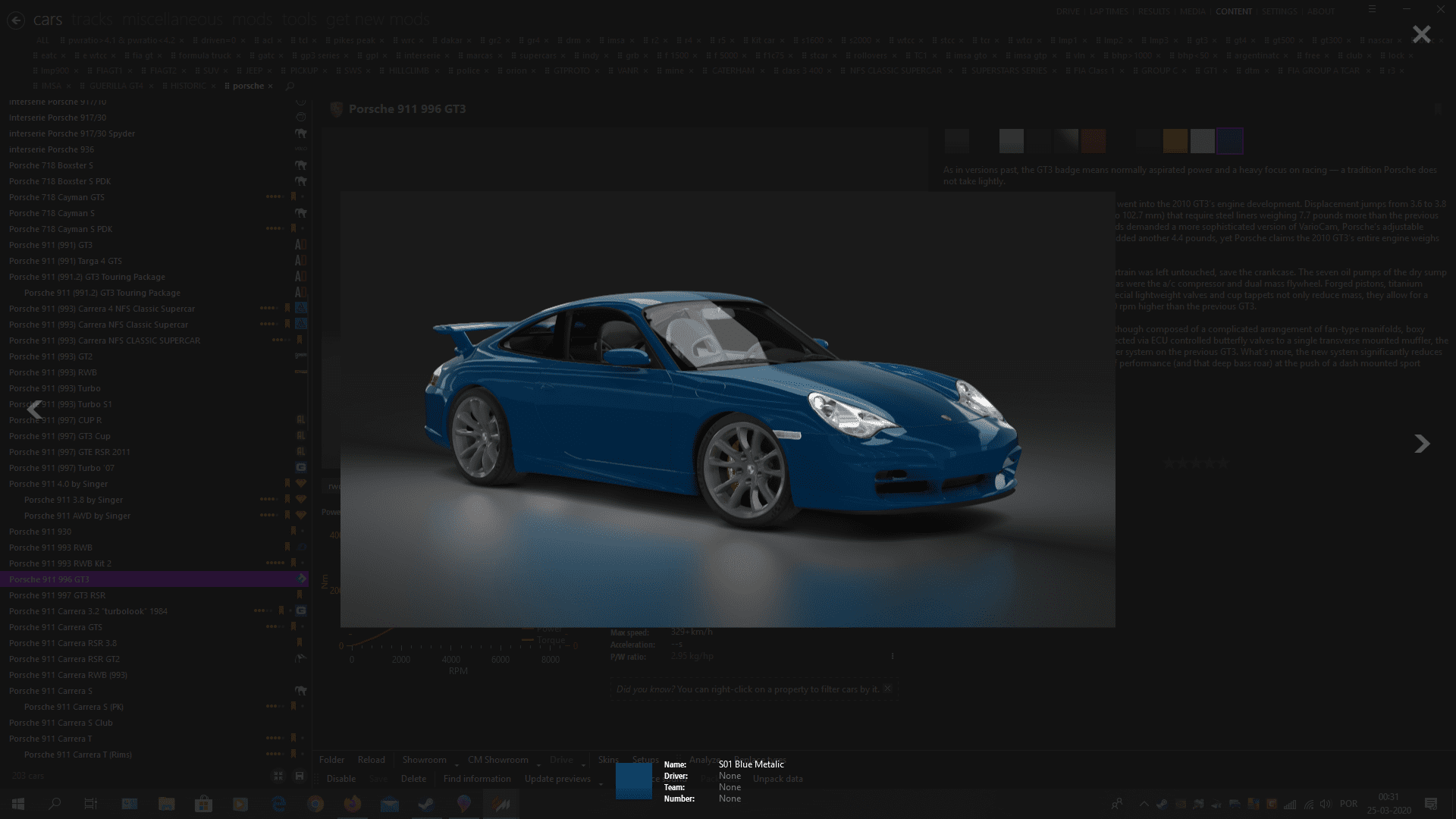Launch CM Showroom
This screenshot has height=819, width=1456.
point(498,760)
